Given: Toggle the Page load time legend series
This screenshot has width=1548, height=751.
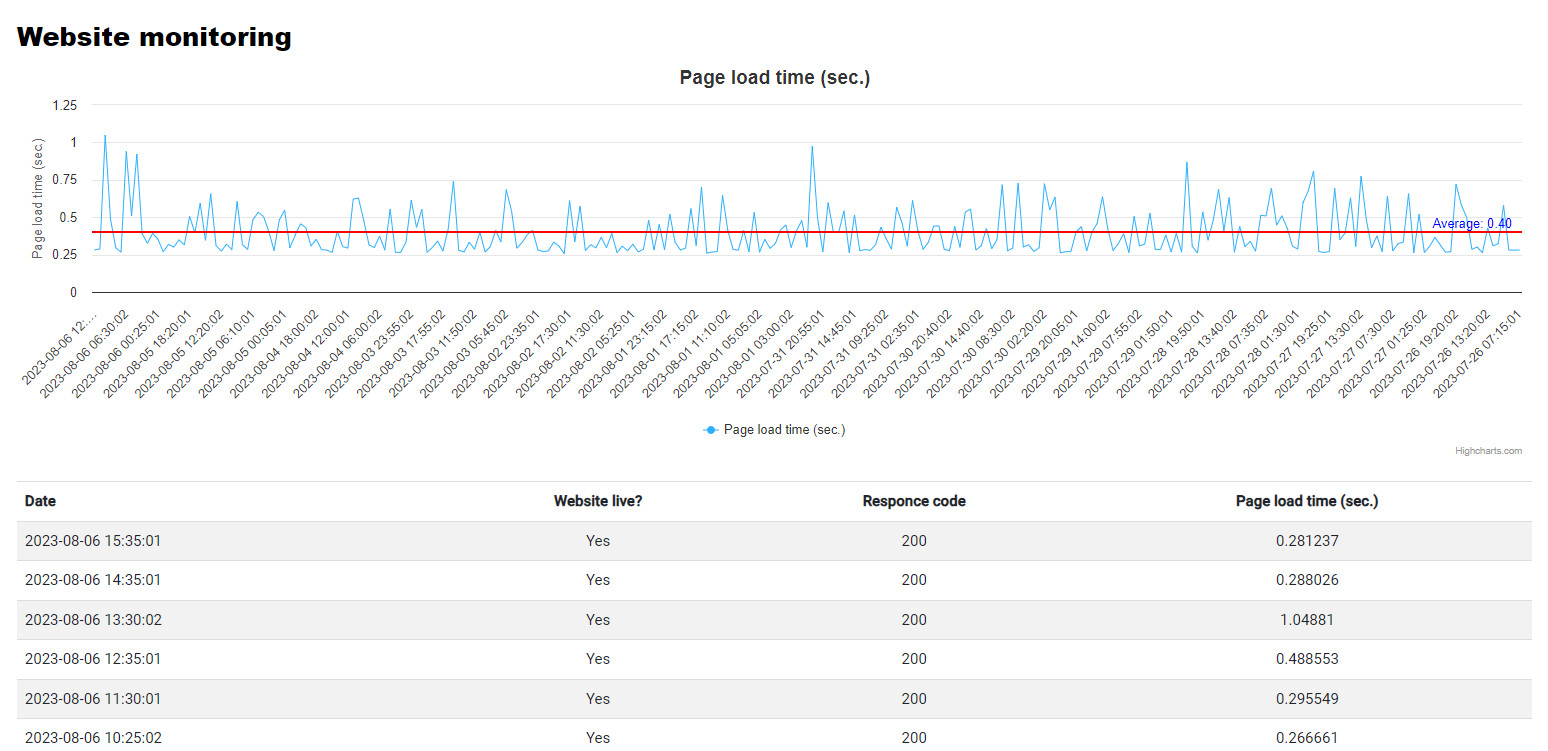Looking at the screenshot, I should 784,430.
